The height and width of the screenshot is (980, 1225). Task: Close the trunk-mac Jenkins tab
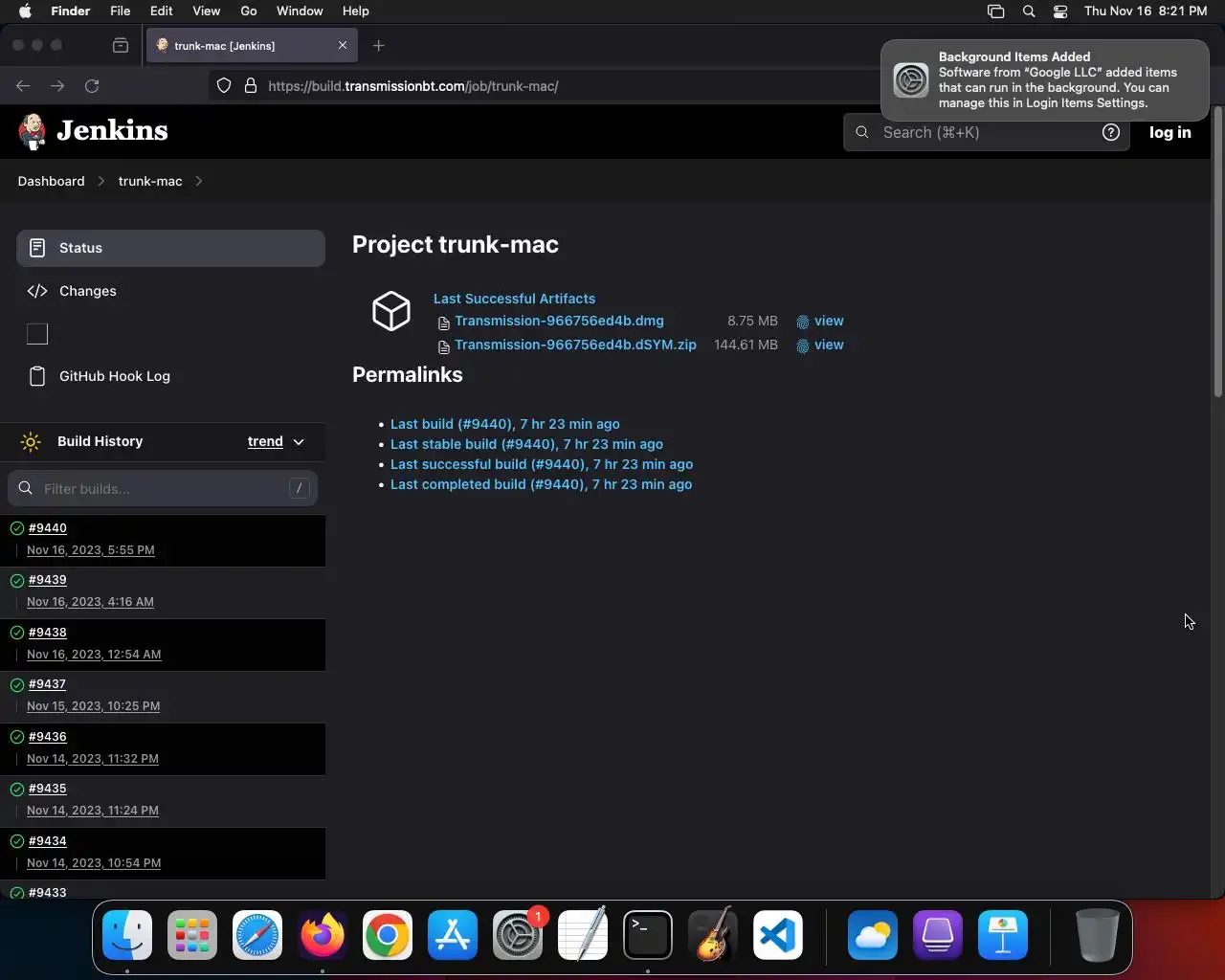pyautogui.click(x=343, y=46)
